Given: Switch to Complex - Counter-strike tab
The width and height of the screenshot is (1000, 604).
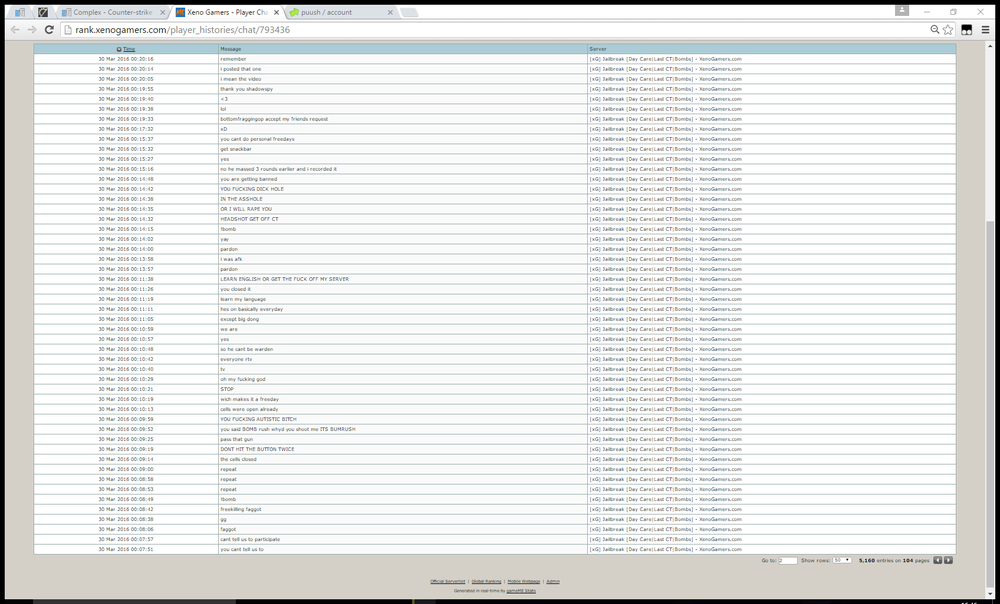Looking at the screenshot, I should pyautogui.click(x=112, y=12).
